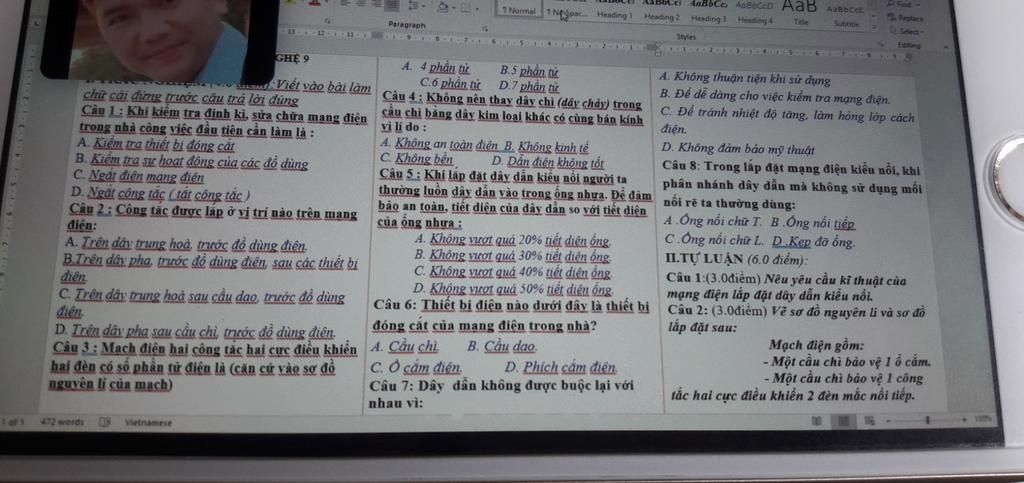Click the text 'C. Ổ cắm điện.'
Viewport: 1024px width, 483px height.
click(417, 366)
